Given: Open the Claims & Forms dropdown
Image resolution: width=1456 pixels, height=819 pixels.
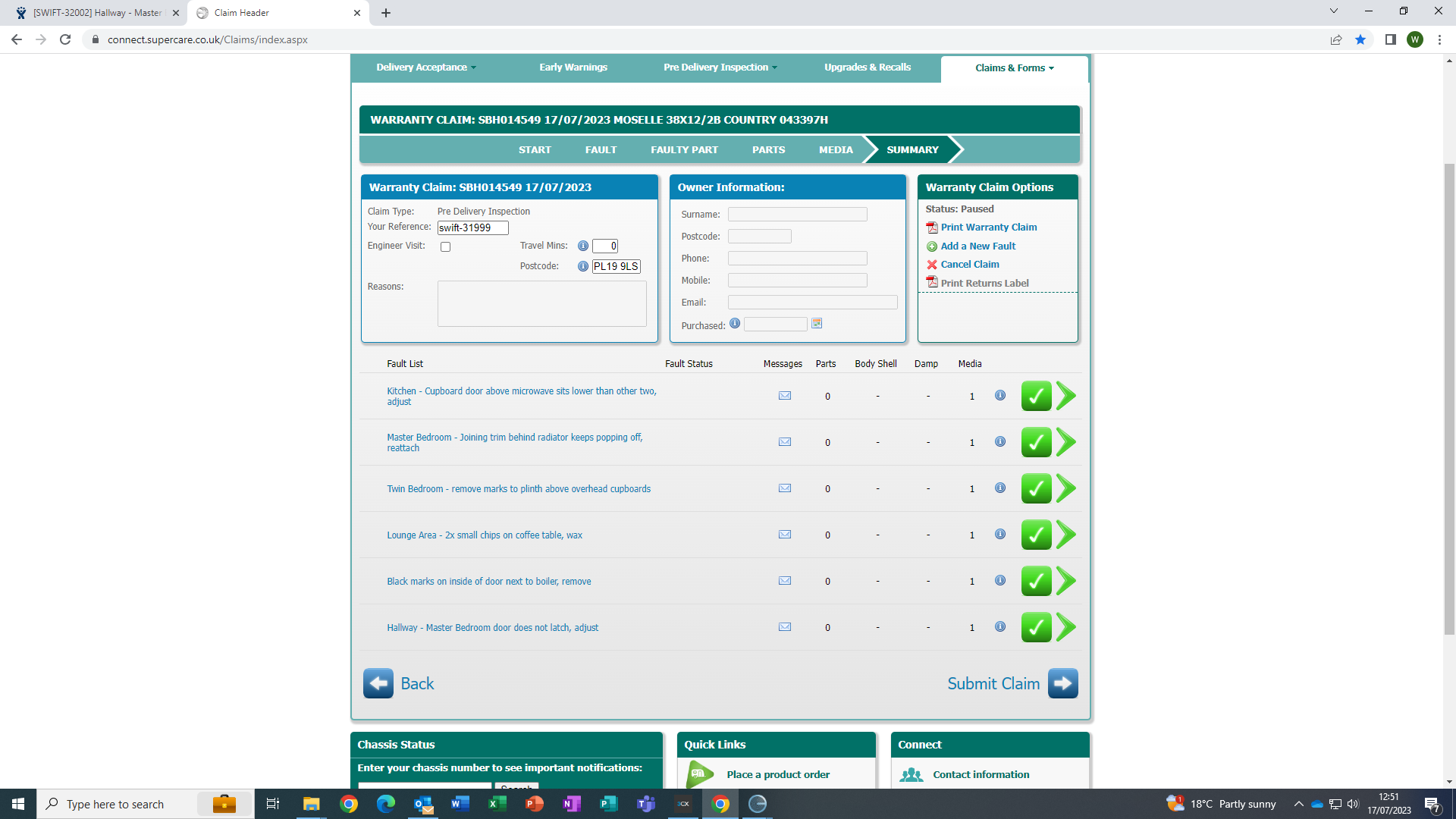Looking at the screenshot, I should (x=1014, y=68).
